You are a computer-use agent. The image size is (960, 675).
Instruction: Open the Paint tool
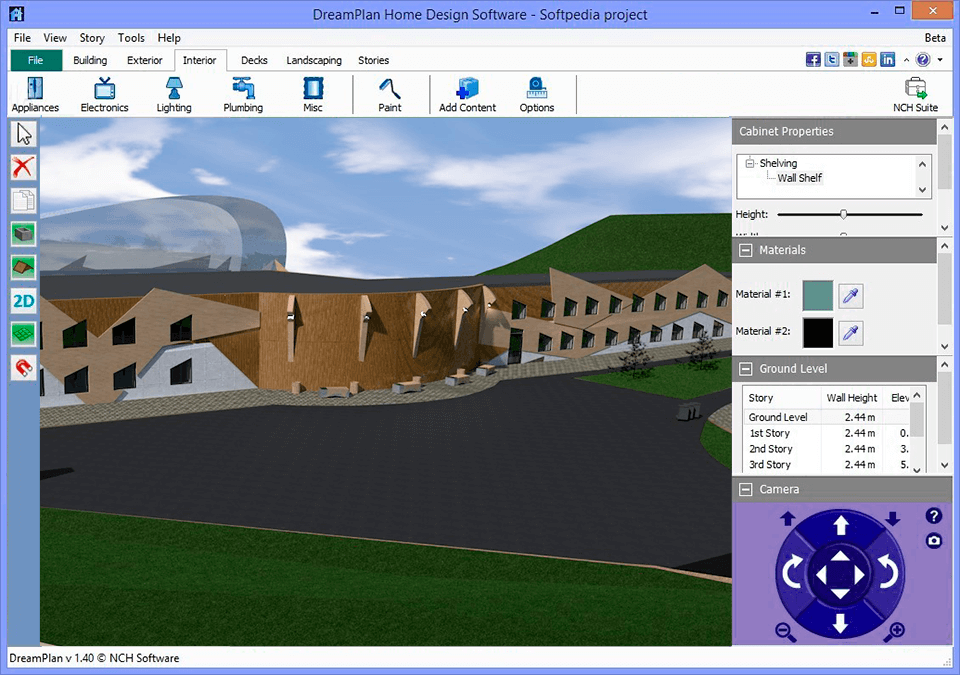click(x=389, y=94)
